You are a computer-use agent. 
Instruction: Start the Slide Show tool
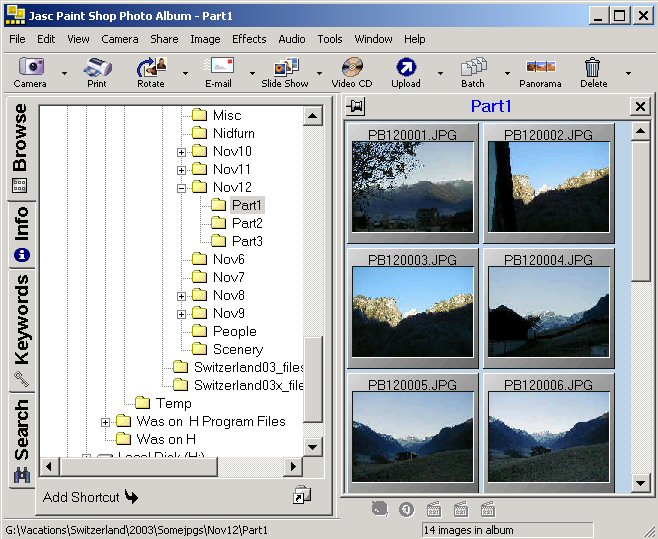(x=285, y=71)
